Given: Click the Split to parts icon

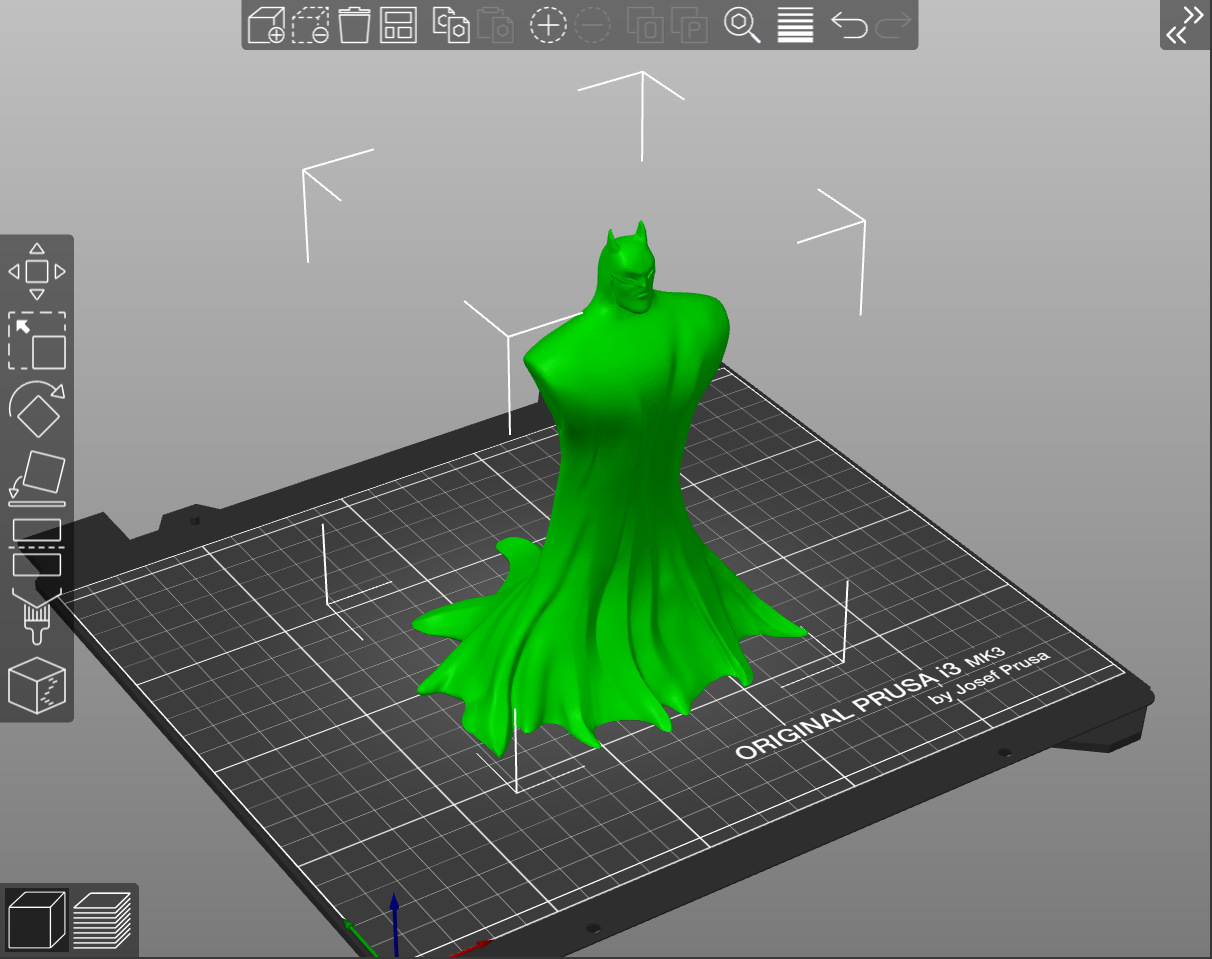Looking at the screenshot, I should pyautogui.click(x=689, y=25).
